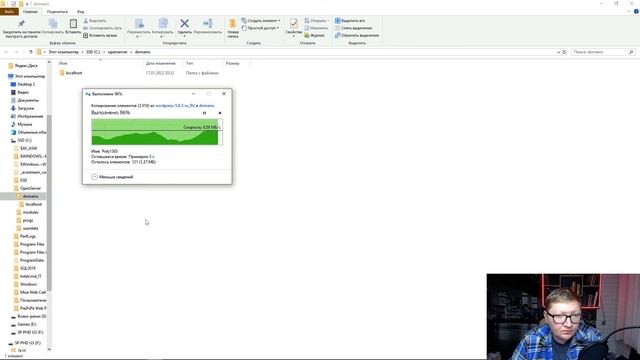Image resolution: width=640 pixels, height=360 pixels.
Task: Select the SQL2019 folder in tree
Action: 24,268
